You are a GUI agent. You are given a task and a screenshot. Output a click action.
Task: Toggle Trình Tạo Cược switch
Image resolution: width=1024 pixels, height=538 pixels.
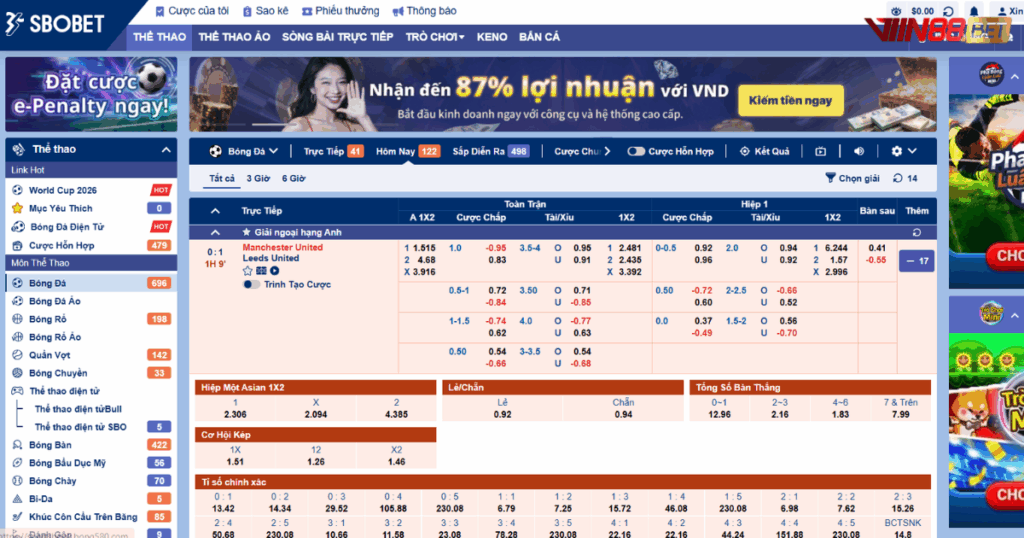(x=251, y=285)
